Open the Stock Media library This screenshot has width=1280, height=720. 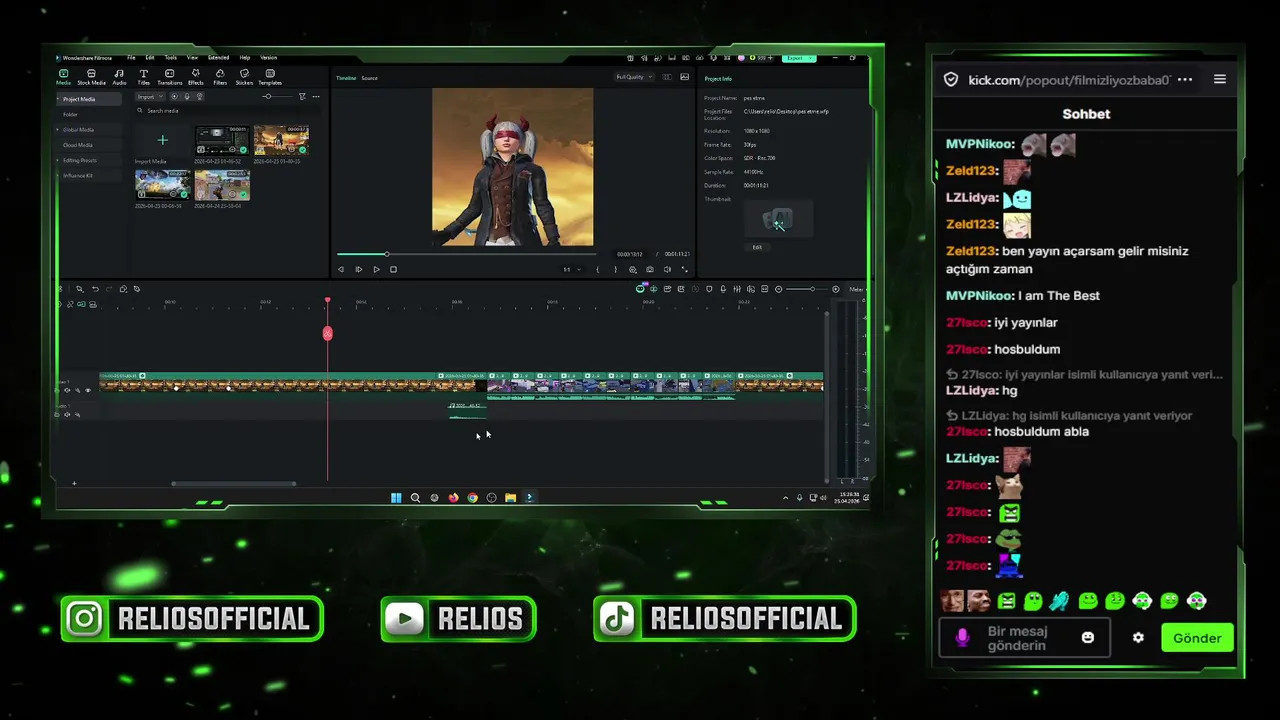[91, 77]
